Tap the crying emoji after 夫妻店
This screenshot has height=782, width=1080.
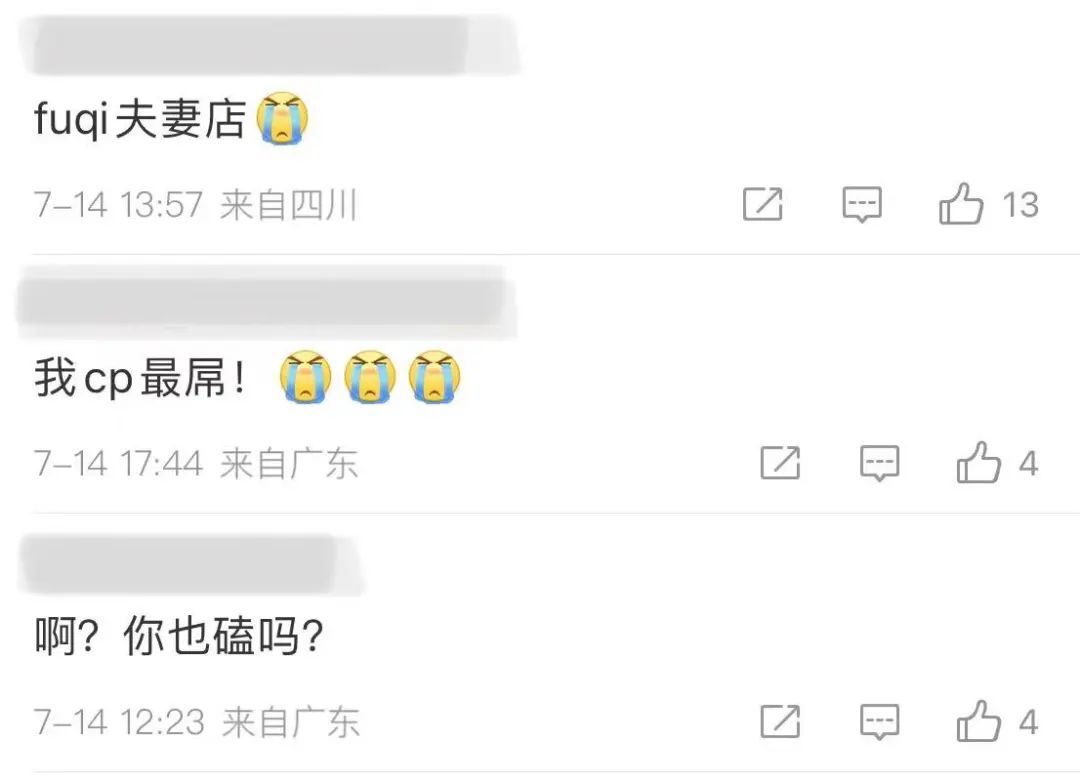point(282,118)
